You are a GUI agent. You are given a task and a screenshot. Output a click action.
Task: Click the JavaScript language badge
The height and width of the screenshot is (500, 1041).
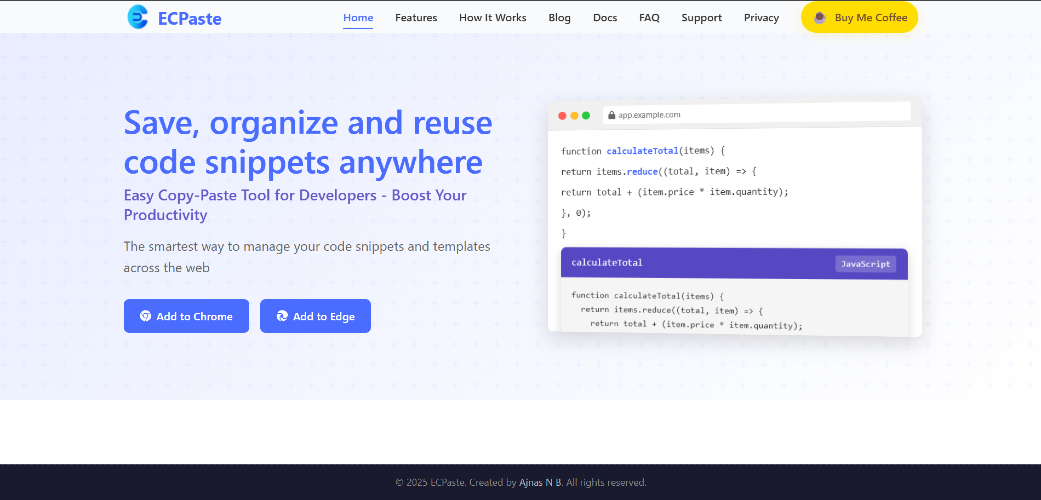(866, 264)
